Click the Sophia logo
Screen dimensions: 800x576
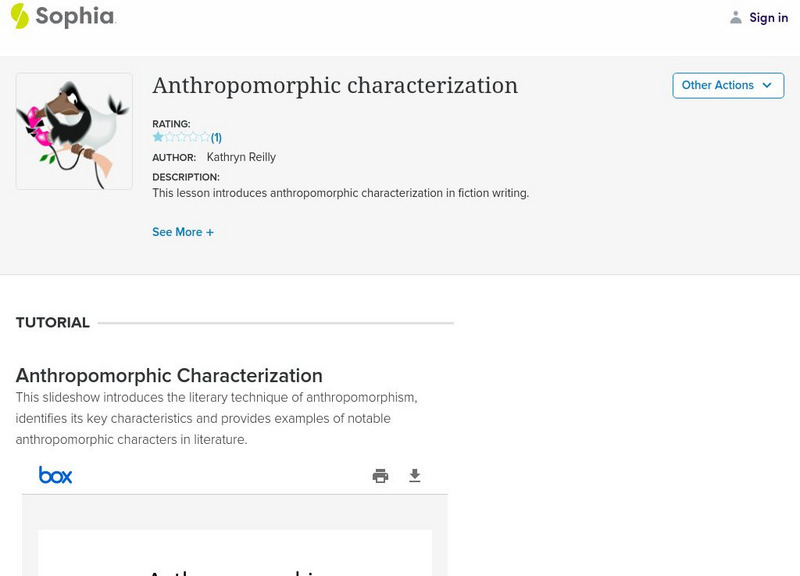(62, 16)
